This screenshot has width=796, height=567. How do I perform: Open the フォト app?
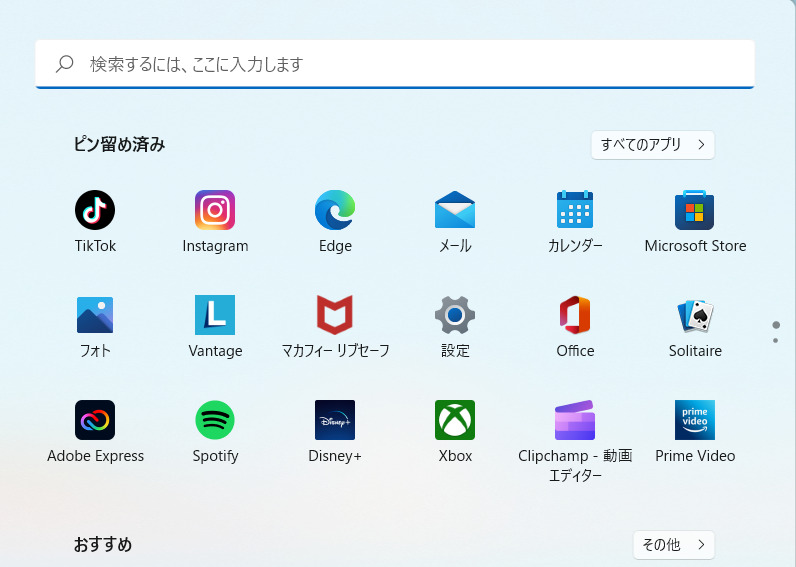(x=95, y=315)
